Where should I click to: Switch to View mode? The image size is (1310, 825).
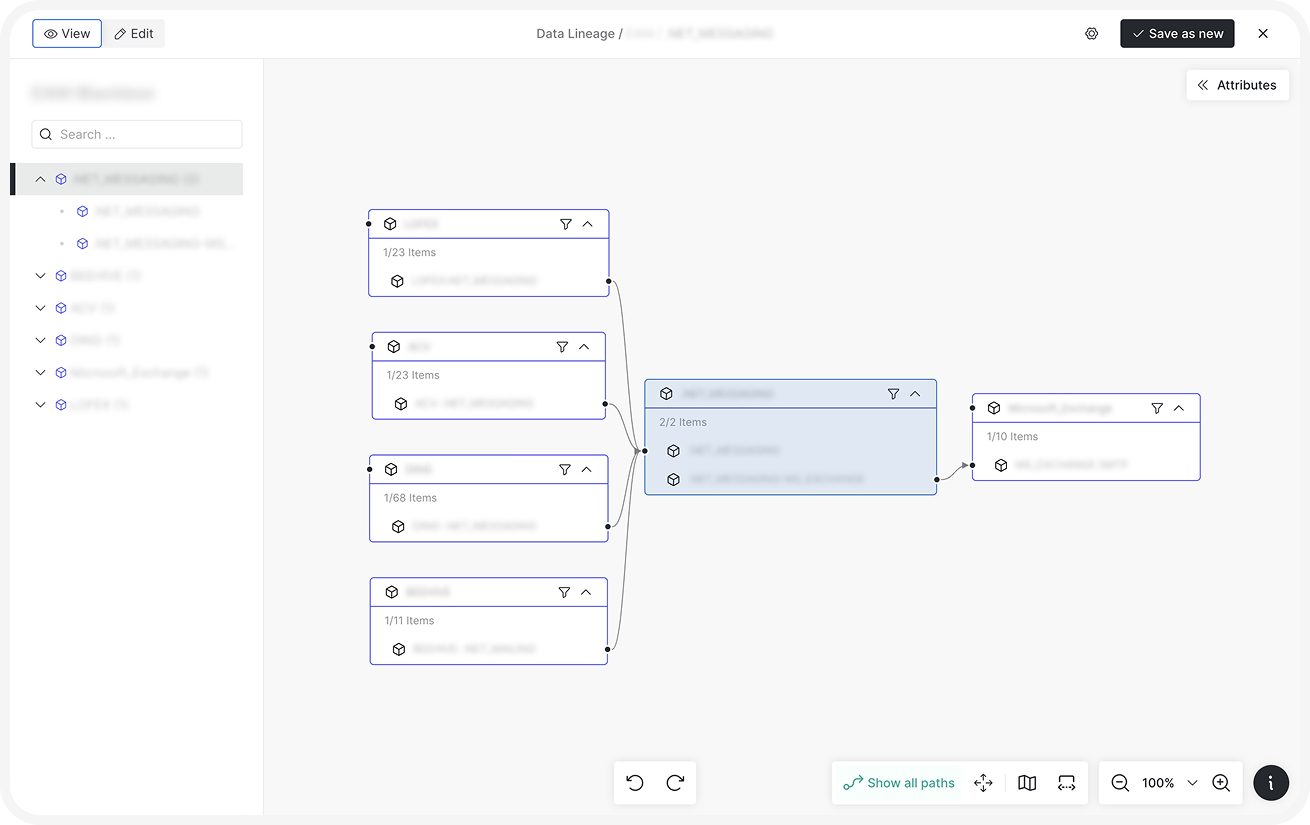[x=67, y=34]
